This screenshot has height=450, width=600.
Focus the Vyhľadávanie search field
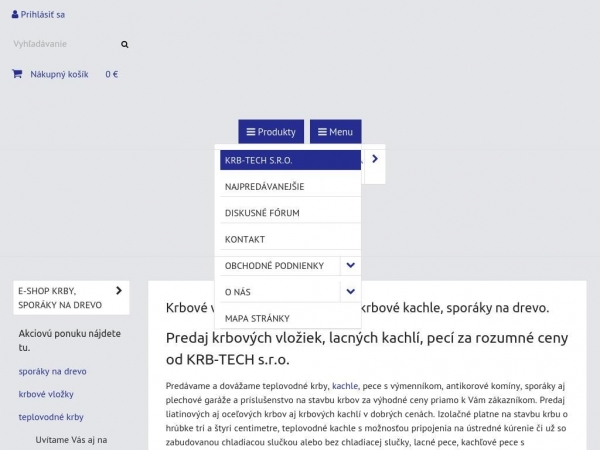click(x=65, y=44)
